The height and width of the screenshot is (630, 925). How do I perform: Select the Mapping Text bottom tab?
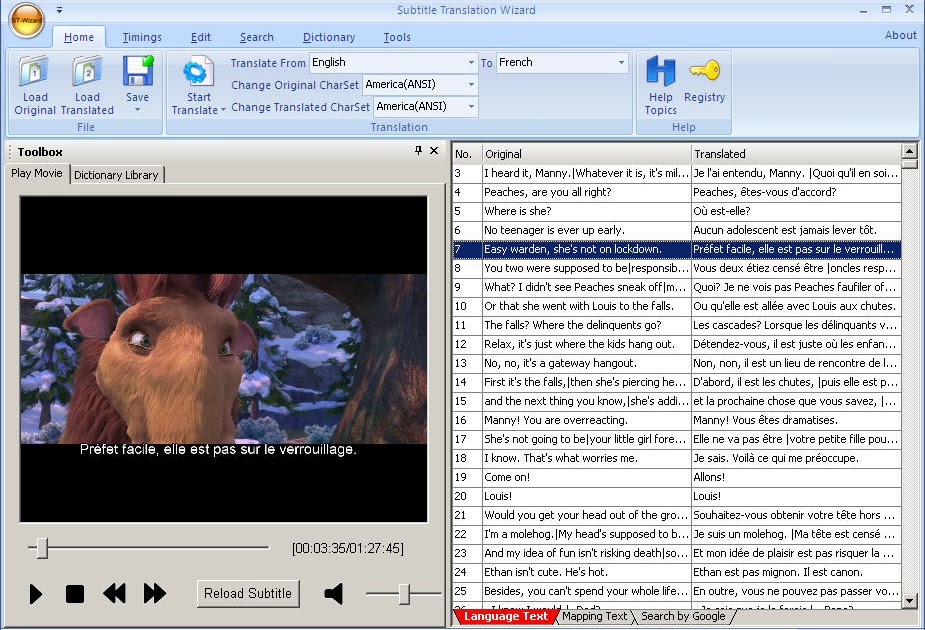[594, 616]
